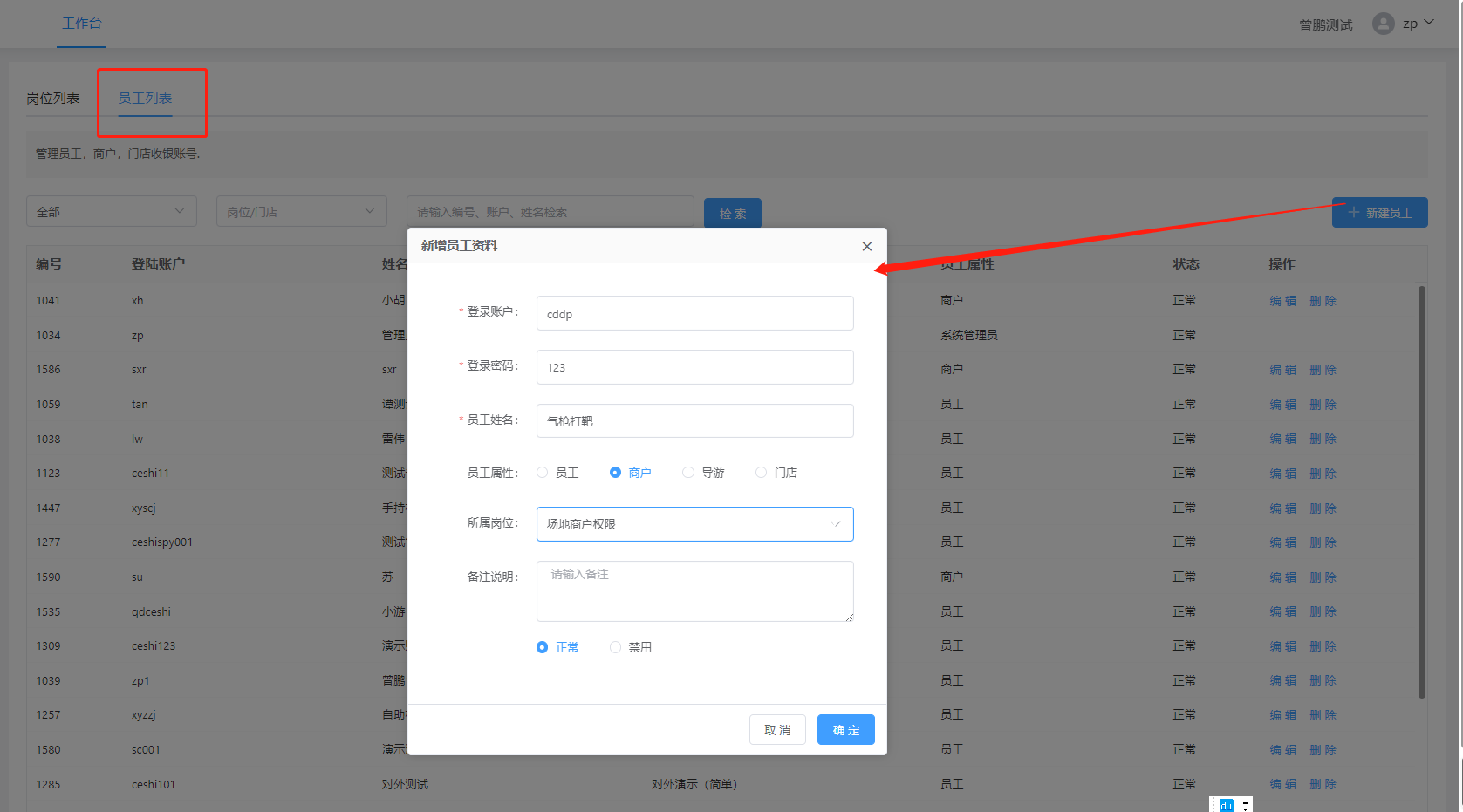
Task: Open the 工作台 tab
Action: [x=82, y=24]
